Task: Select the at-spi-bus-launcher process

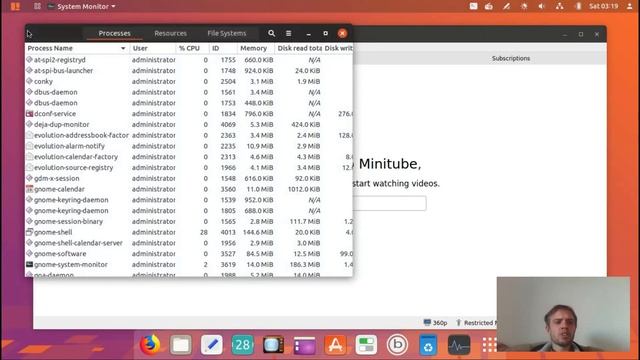Action: pos(189,71)
